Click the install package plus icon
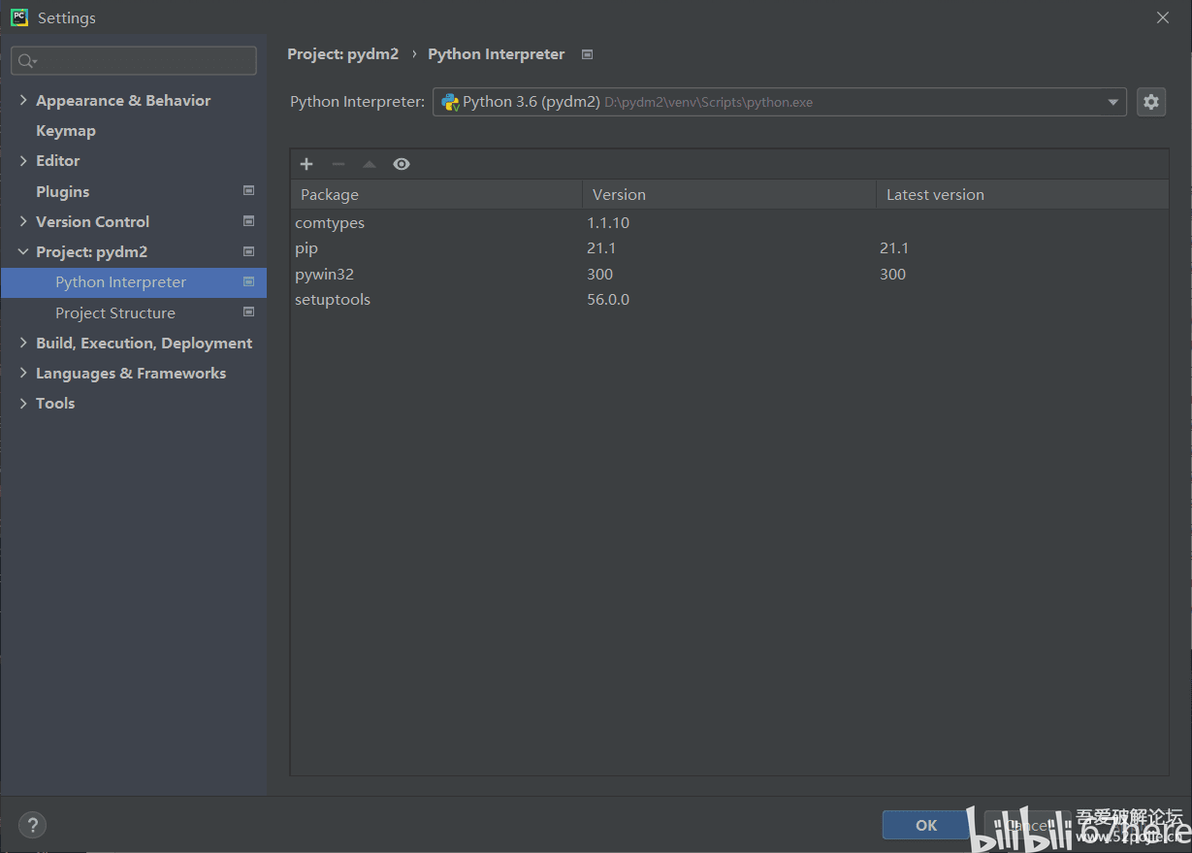Image resolution: width=1192 pixels, height=853 pixels. click(x=306, y=164)
